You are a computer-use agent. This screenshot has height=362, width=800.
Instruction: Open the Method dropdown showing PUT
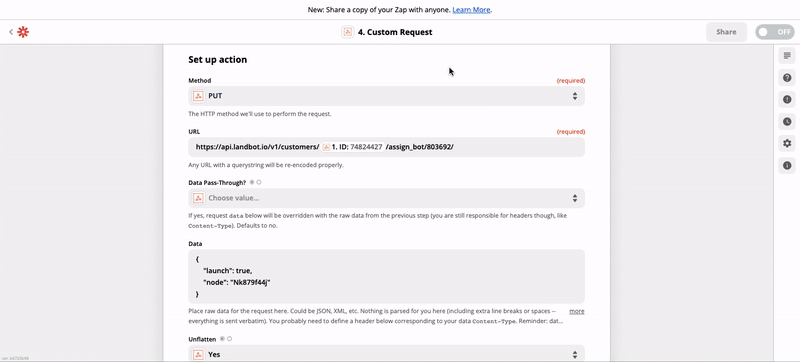pyautogui.click(x=387, y=96)
